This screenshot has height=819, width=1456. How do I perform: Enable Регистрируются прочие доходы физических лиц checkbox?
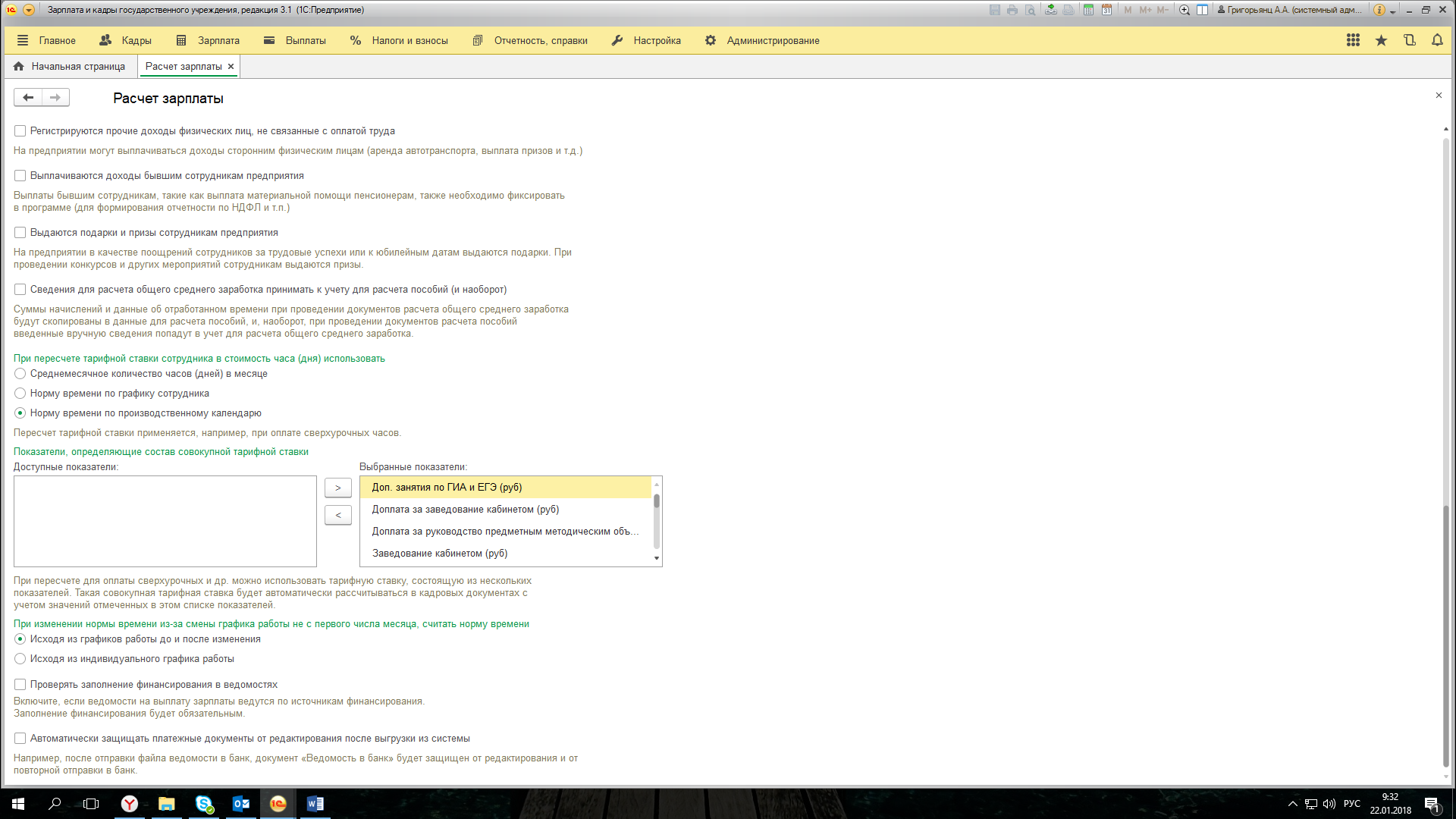(x=20, y=131)
